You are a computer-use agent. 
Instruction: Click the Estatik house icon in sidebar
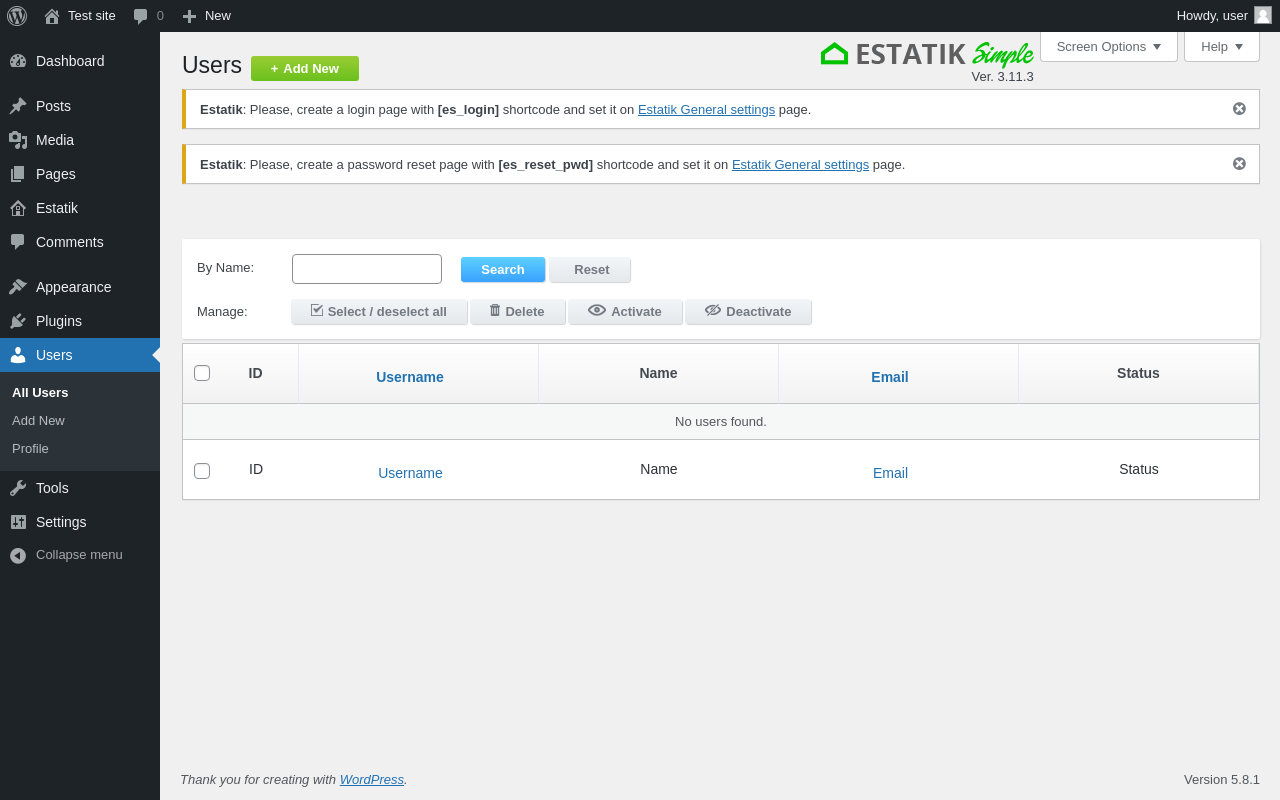pos(18,208)
